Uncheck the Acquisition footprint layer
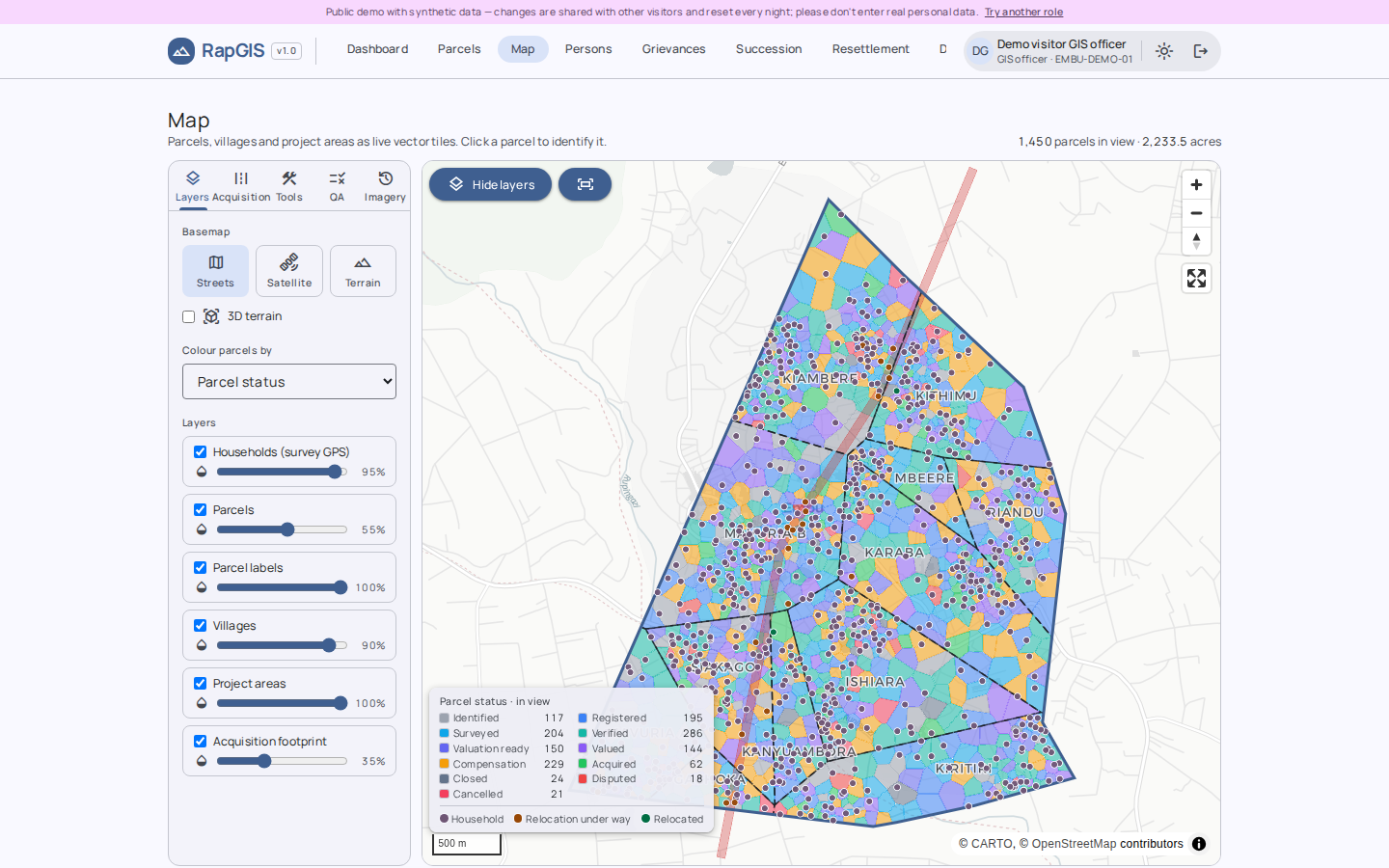The height and width of the screenshot is (868, 1389). 201,742
